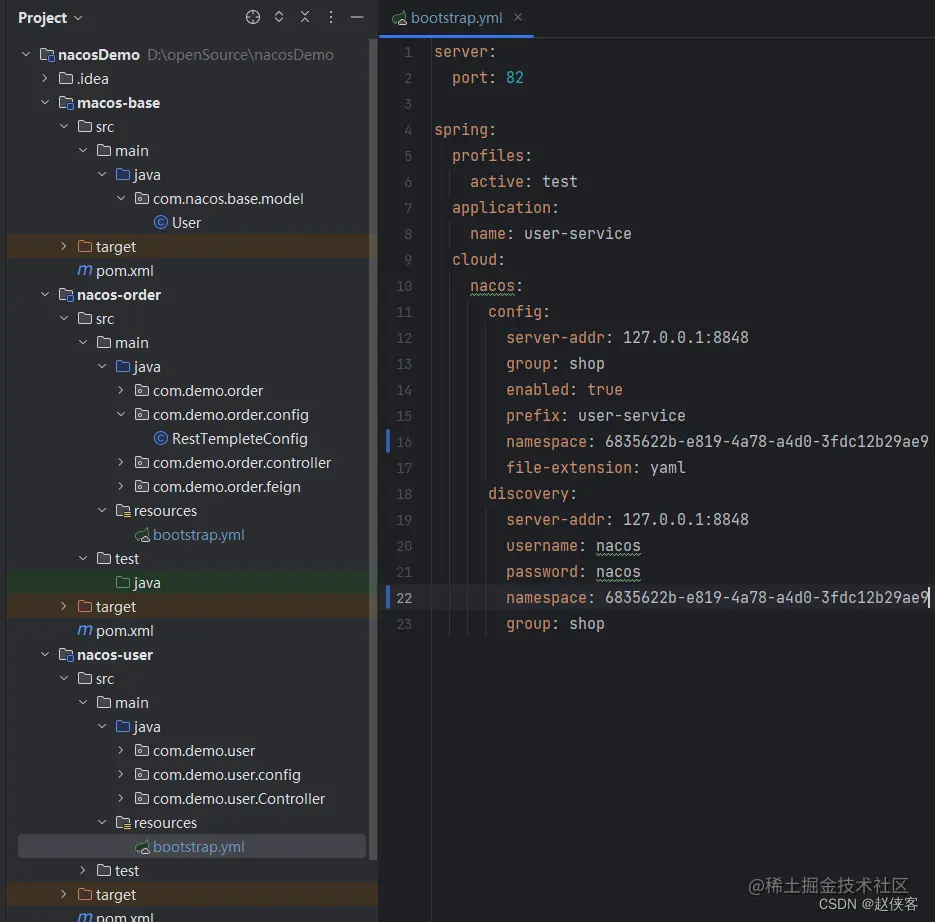
Task: Click Maven icon of macos-base pom.xml
Action: coord(85,270)
